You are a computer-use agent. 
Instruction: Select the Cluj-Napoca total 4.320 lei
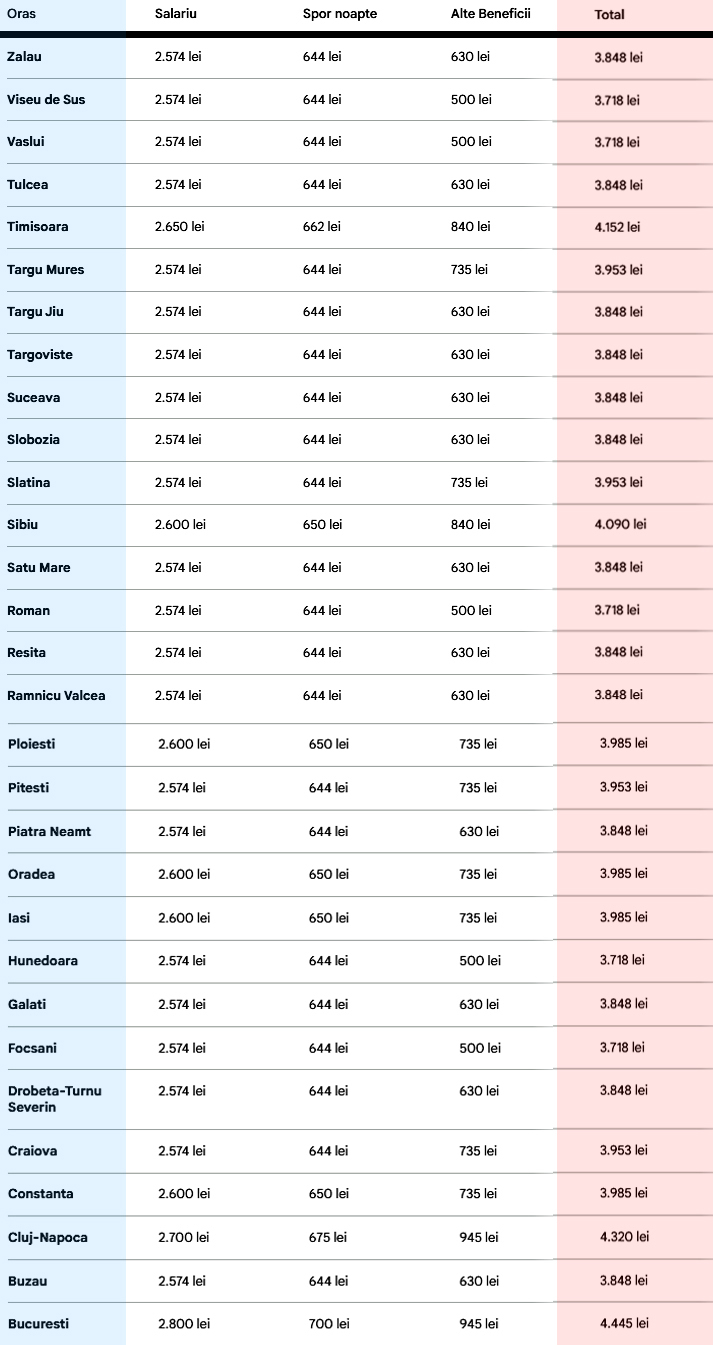[x=624, y=1237]
